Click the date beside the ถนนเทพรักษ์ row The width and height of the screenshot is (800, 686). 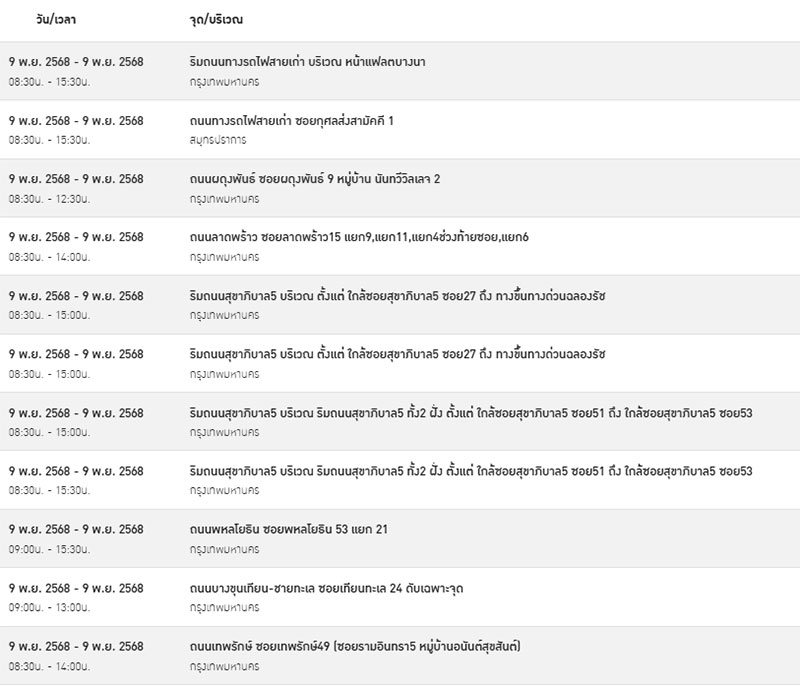pyautogui.click(x=76, y=647)
